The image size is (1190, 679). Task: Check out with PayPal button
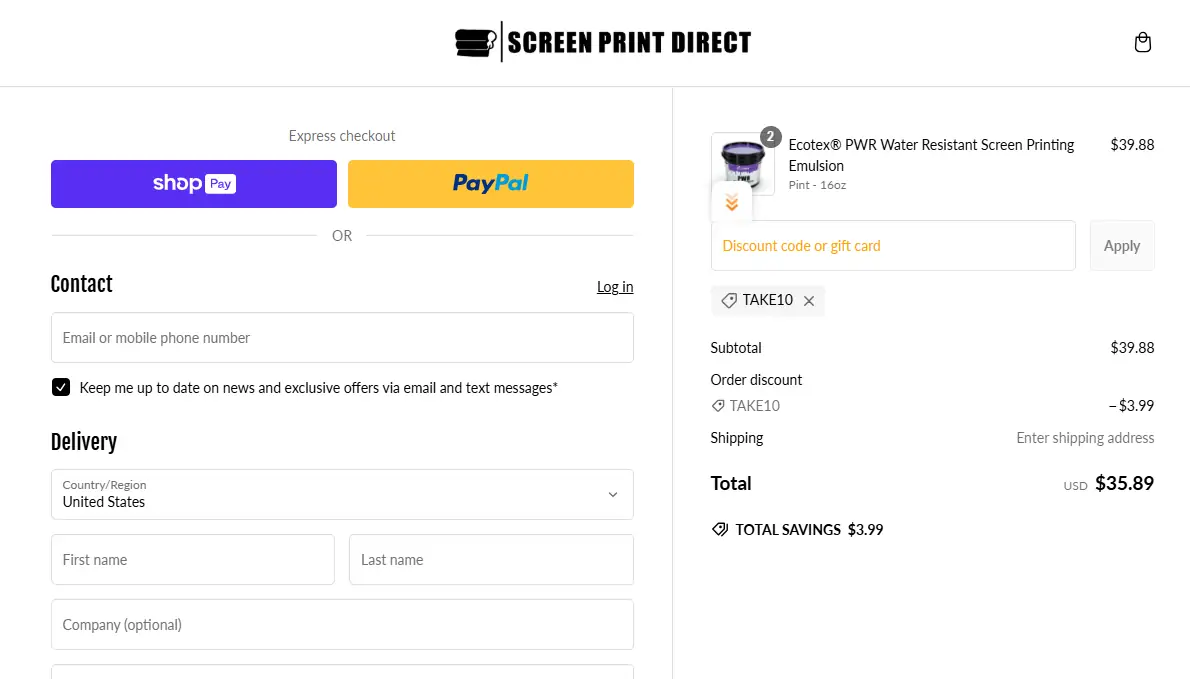[491, 184]
